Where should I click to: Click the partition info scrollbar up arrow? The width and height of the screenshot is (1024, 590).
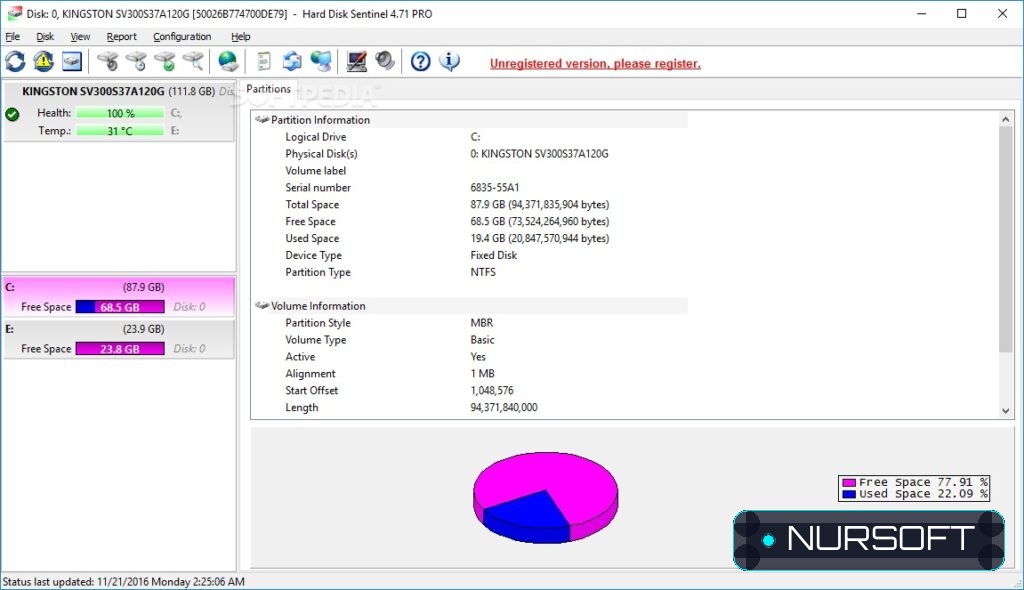[x=1006, y=119]
